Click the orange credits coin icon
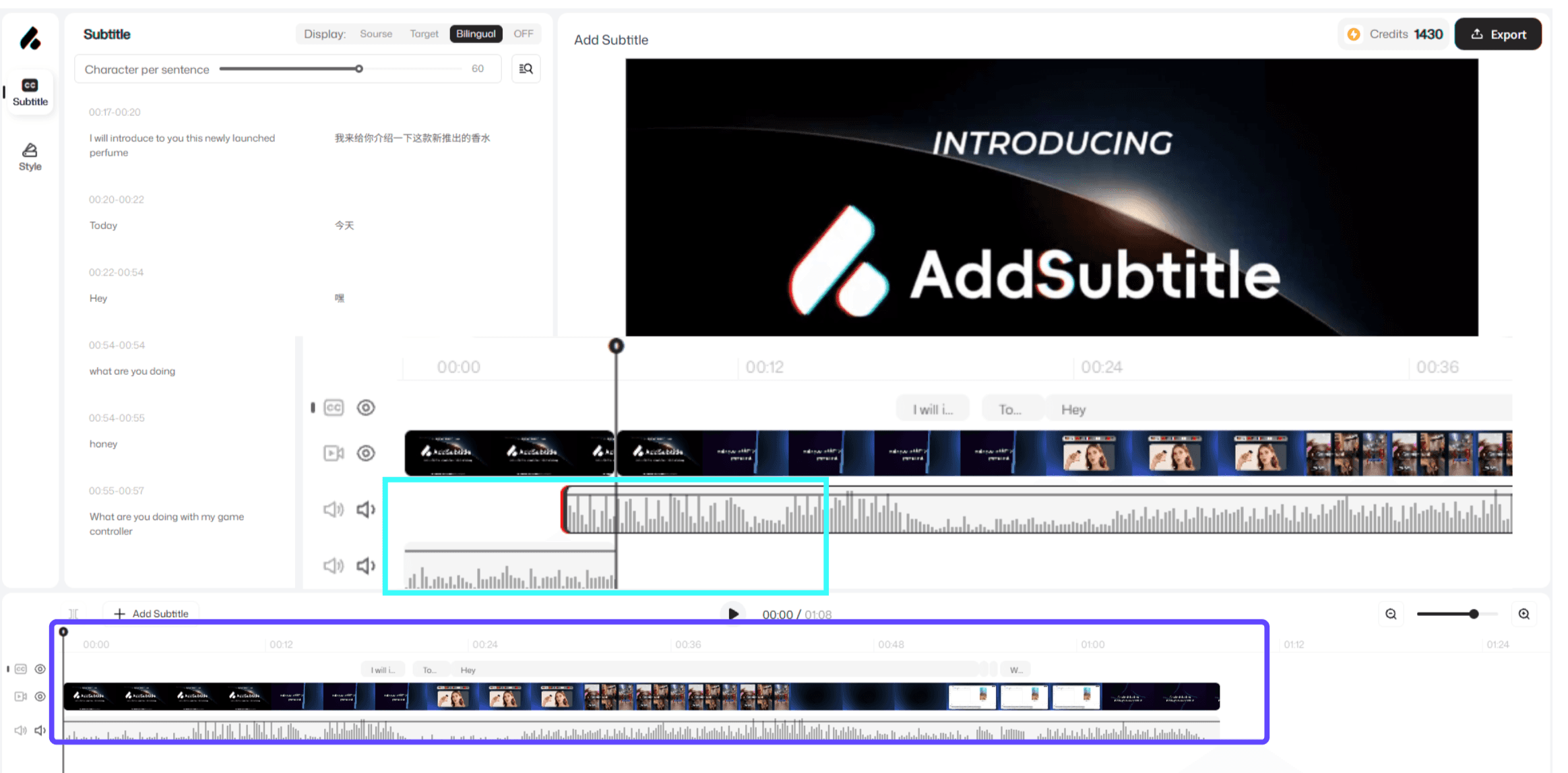The height and width of the screenshot is (773, 1568). 1354,34
